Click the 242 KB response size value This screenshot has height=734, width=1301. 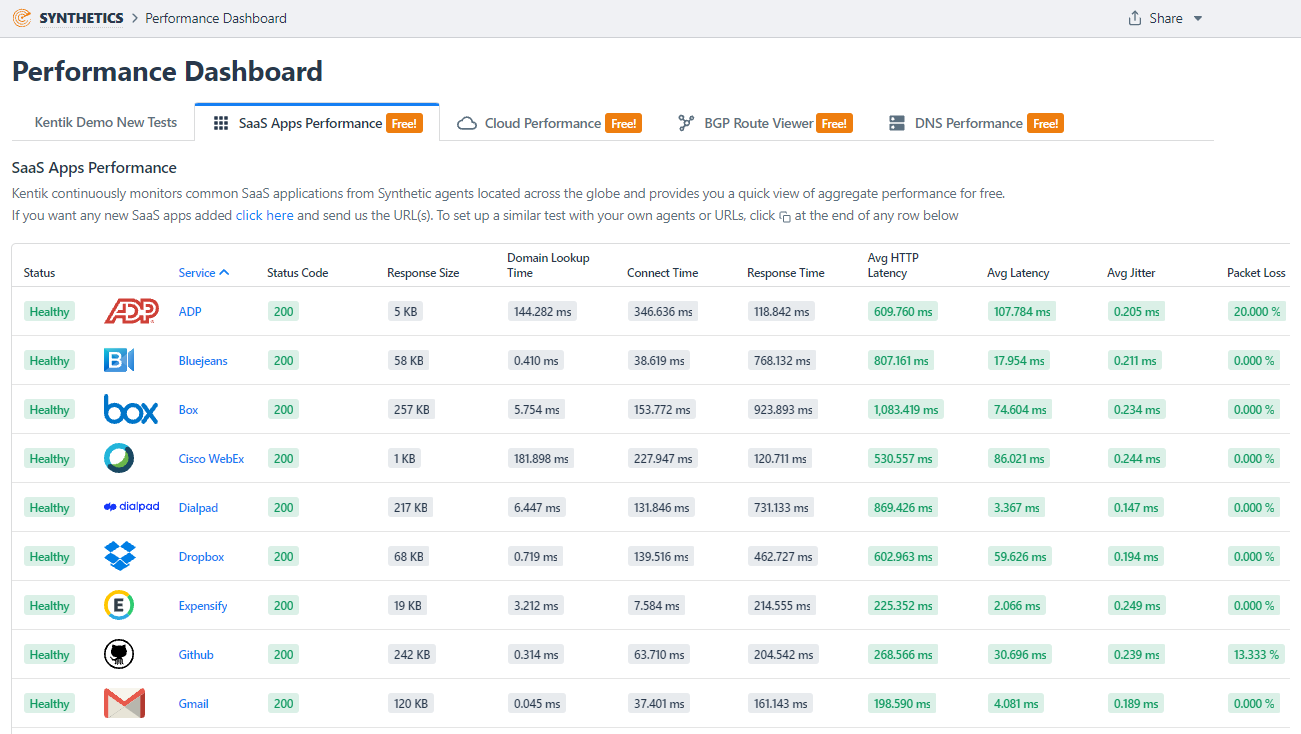pyautogui.click(x=412, y=655)
